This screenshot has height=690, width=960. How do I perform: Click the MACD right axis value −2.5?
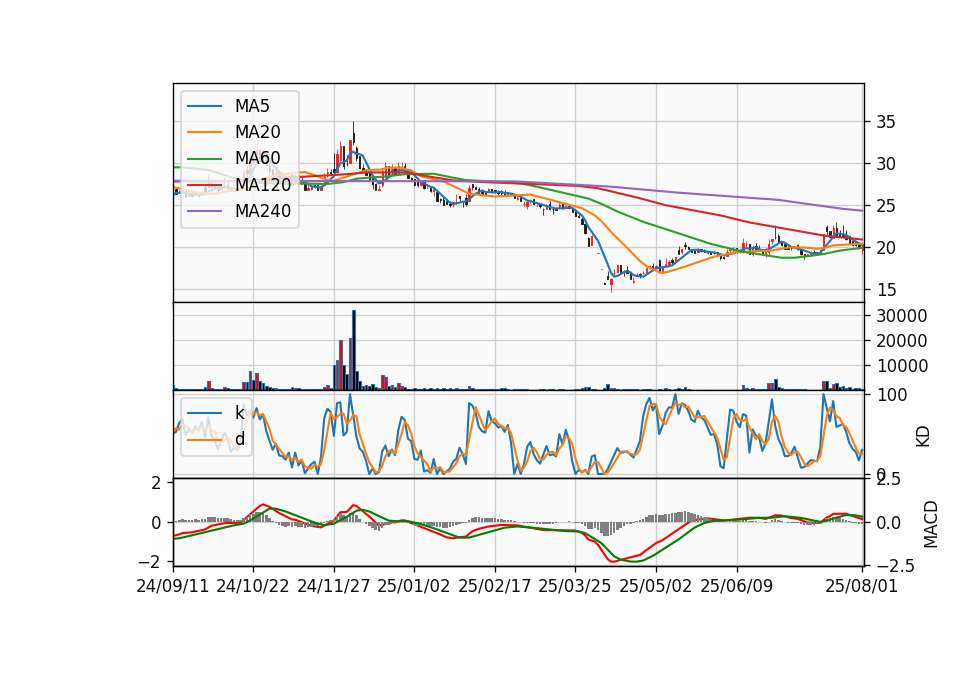click(896, 566)
